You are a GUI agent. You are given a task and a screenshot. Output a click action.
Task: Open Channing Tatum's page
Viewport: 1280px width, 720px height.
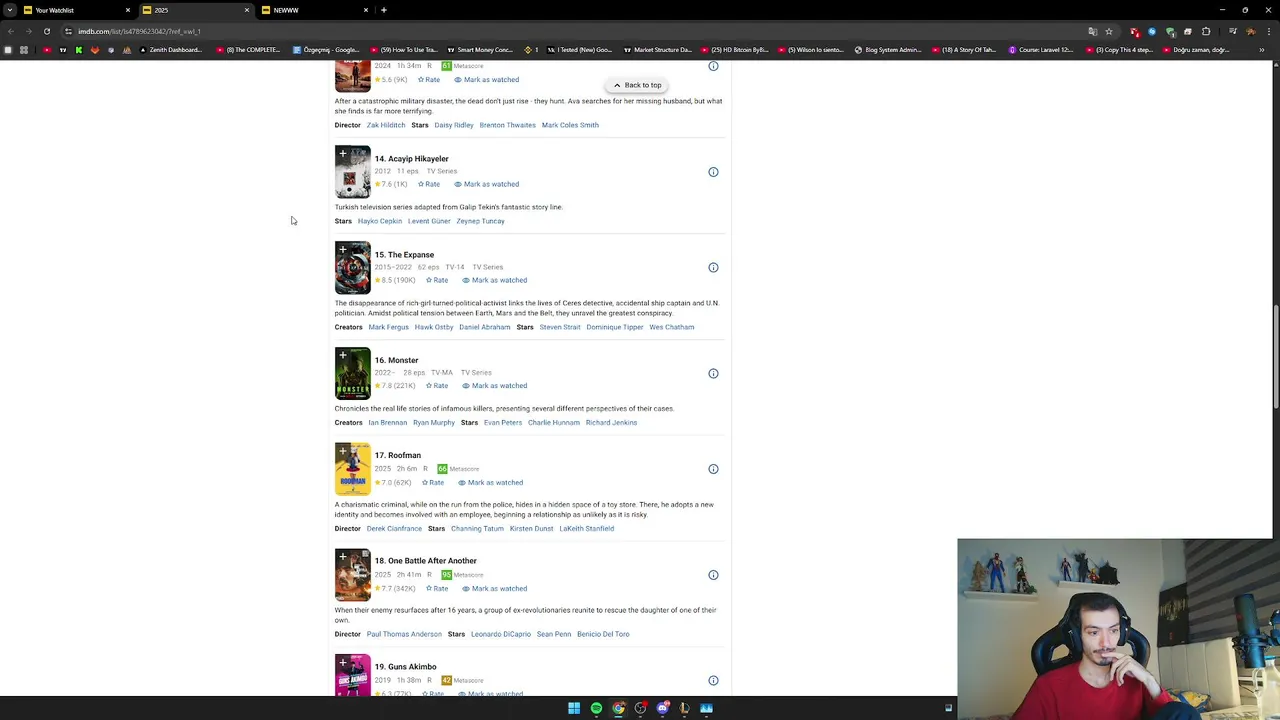point(477,529)
